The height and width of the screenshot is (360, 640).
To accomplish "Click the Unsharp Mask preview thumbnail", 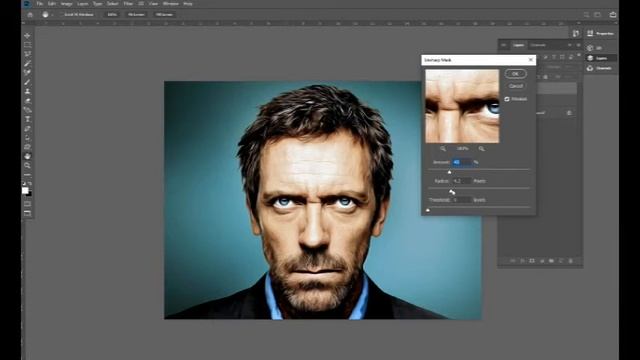I will click(462, 106).
